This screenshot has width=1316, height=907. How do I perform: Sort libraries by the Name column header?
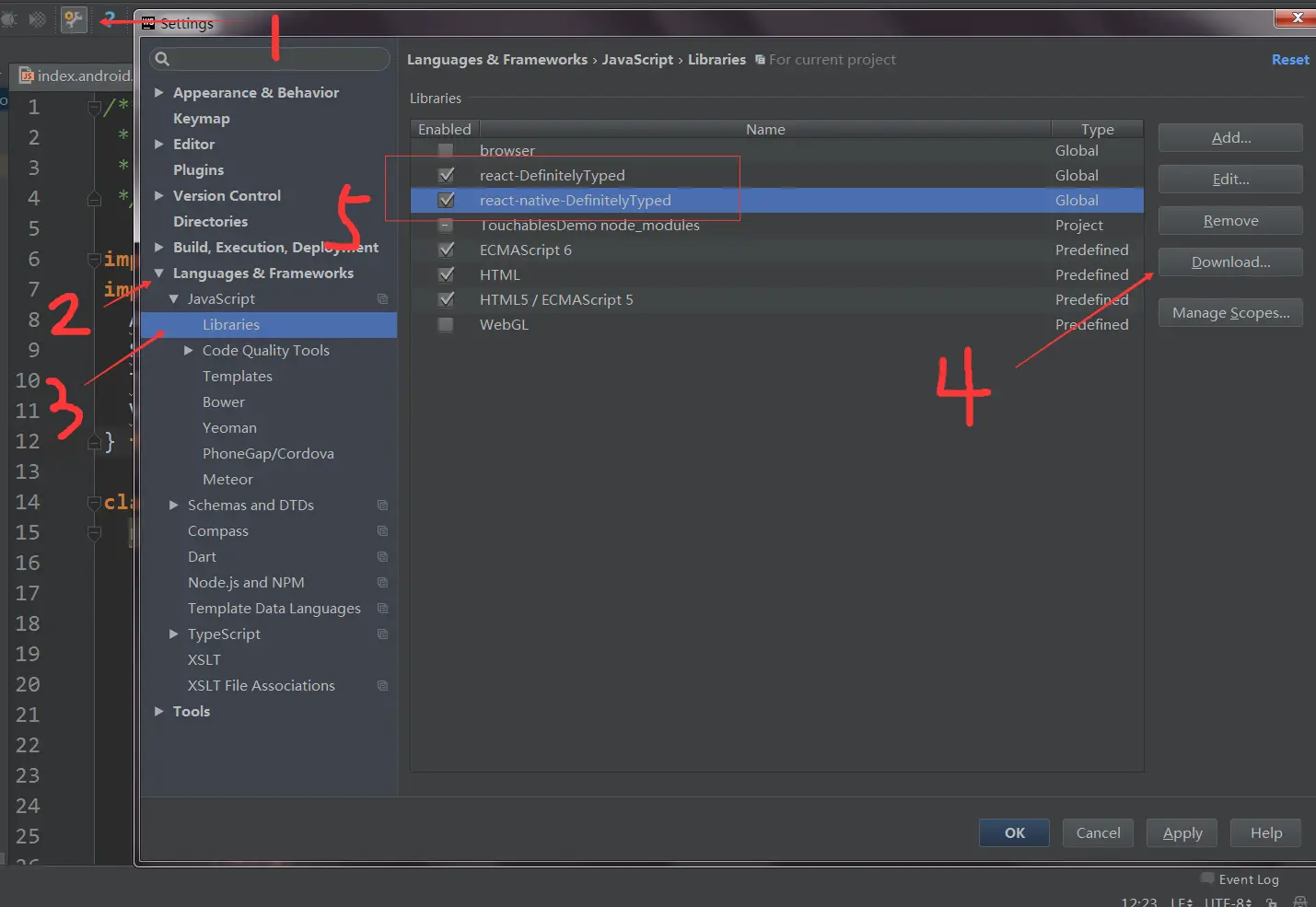(765, 129)
